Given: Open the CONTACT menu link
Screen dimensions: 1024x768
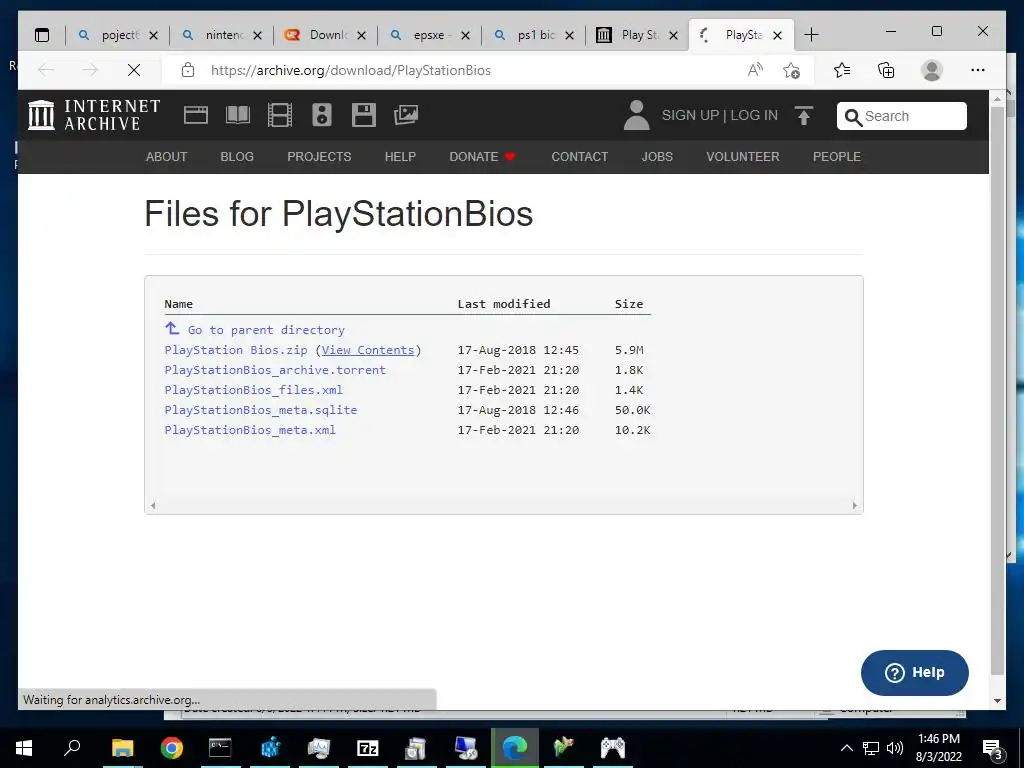Looking at the screenshot, I should tap(580, 157).
